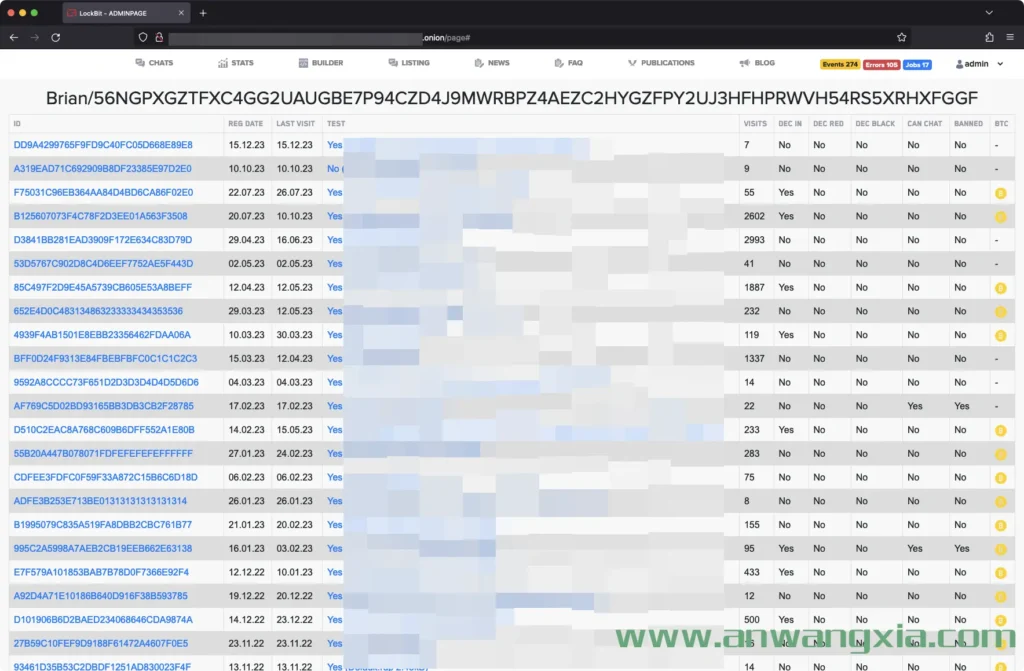Click BTC coin icon in F75031C9 row
Screen dimensions: 1024x671
pyautogui.click(x=1000, y=193)
